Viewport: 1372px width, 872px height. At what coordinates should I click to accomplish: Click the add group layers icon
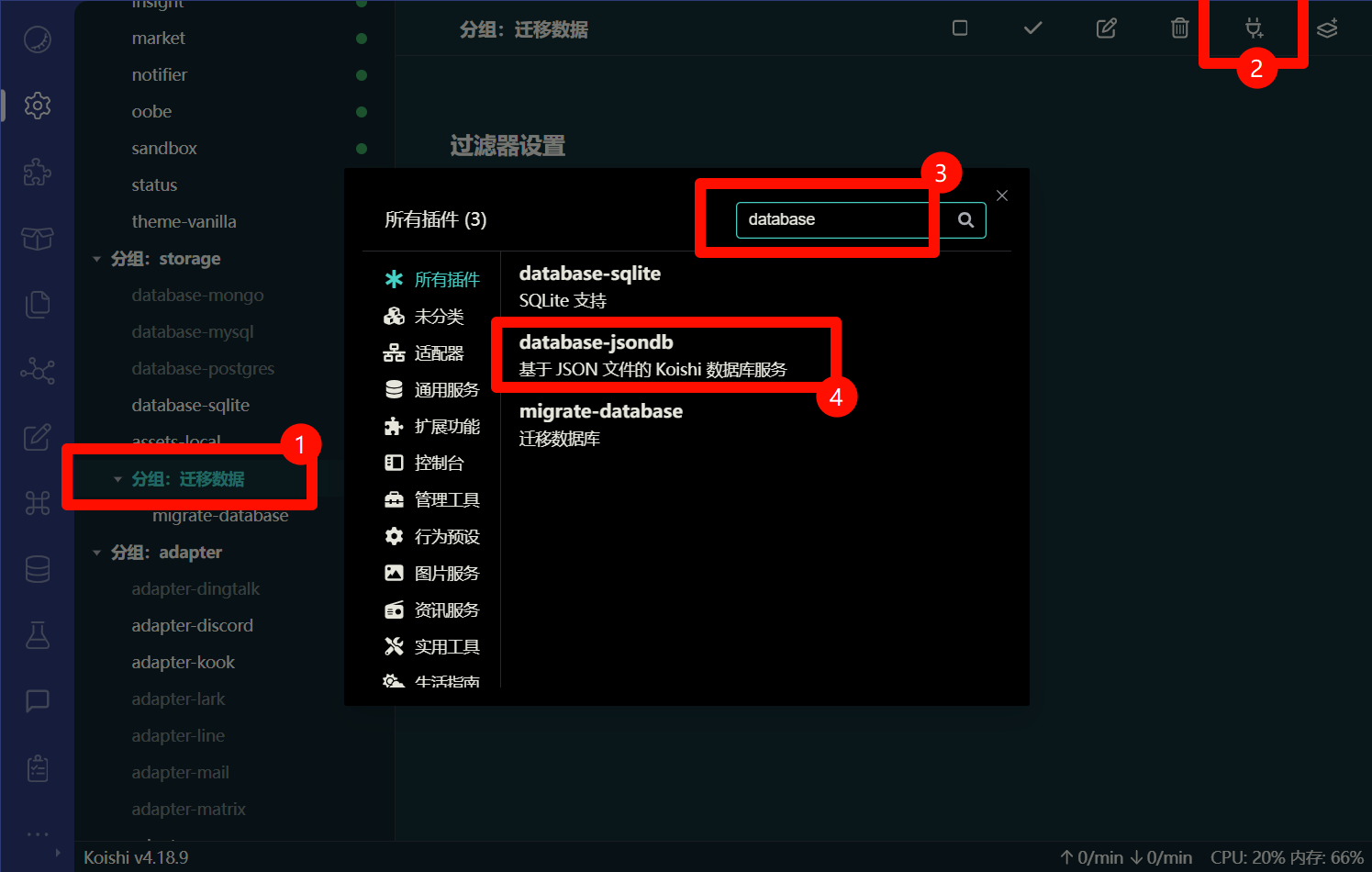(1327, 28)
